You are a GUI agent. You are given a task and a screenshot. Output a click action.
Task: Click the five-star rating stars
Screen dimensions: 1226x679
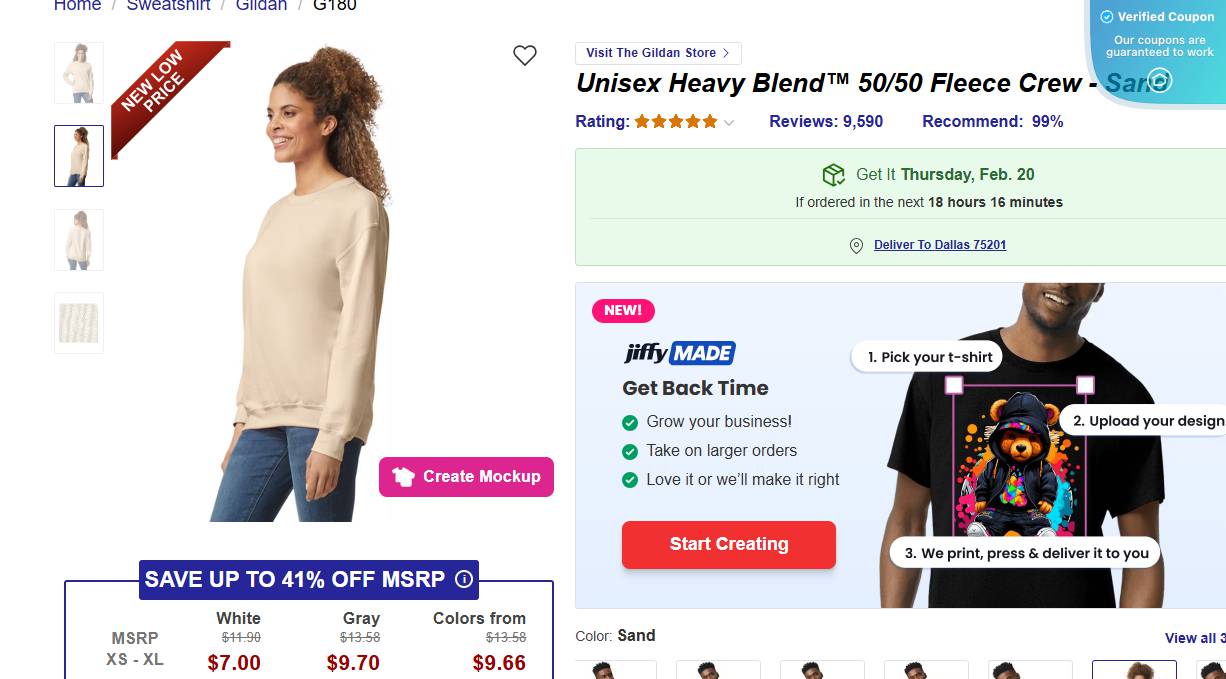coord(676,122)
